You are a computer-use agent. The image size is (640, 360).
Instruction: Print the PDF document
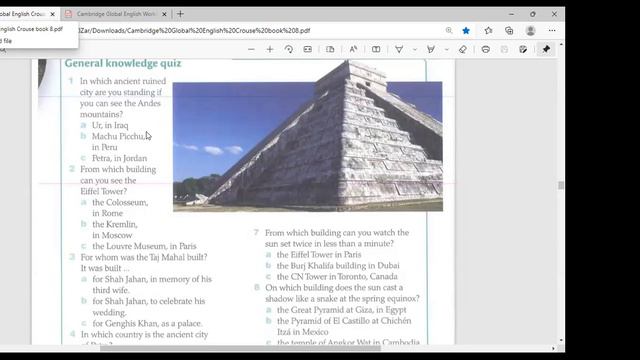coord(485,49)
